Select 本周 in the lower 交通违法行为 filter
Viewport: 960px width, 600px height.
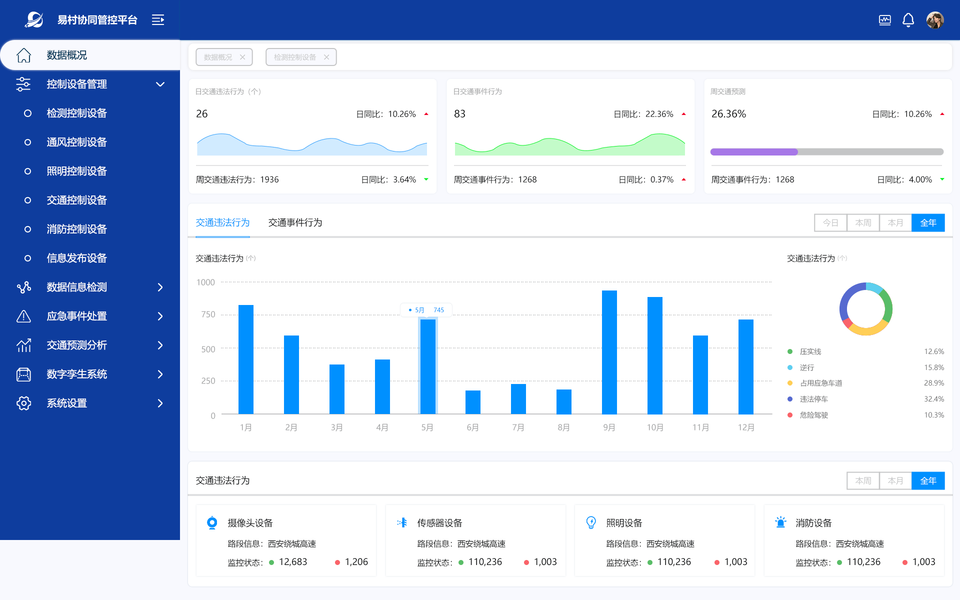pos(863,481)
